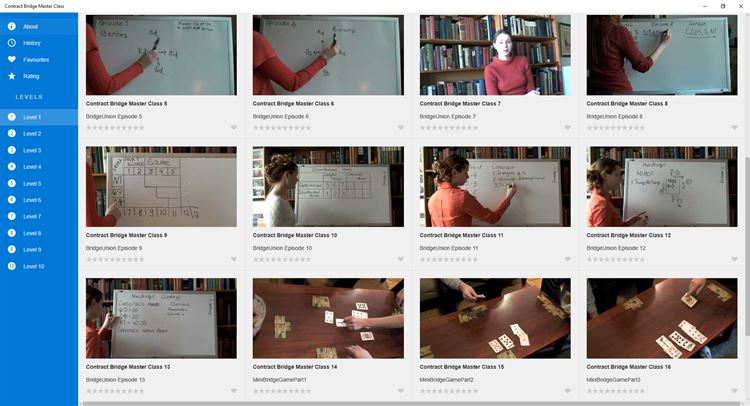Rate Master Class 9 using its star bar

(115, 259)
